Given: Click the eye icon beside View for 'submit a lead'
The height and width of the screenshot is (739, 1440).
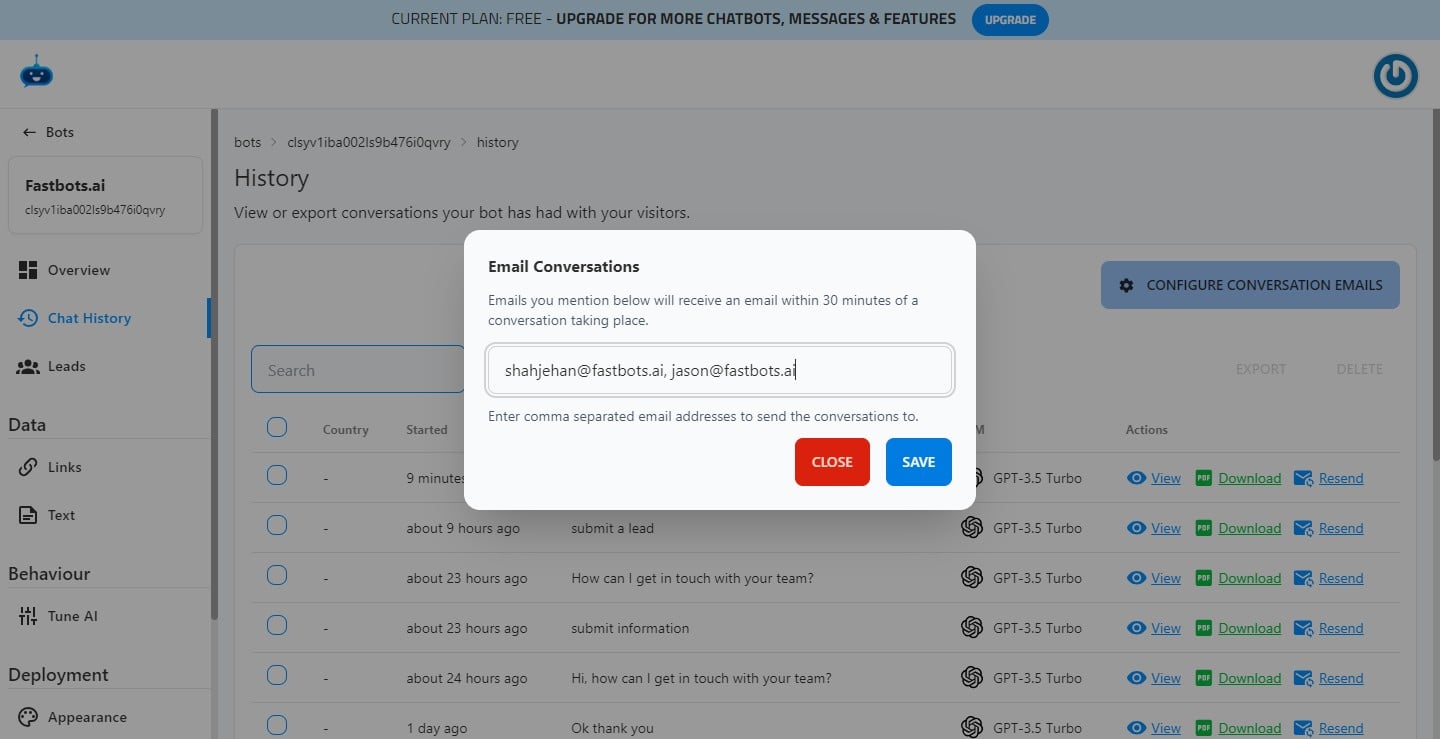Looking at the screenshot, I should tap(1136, 528).
